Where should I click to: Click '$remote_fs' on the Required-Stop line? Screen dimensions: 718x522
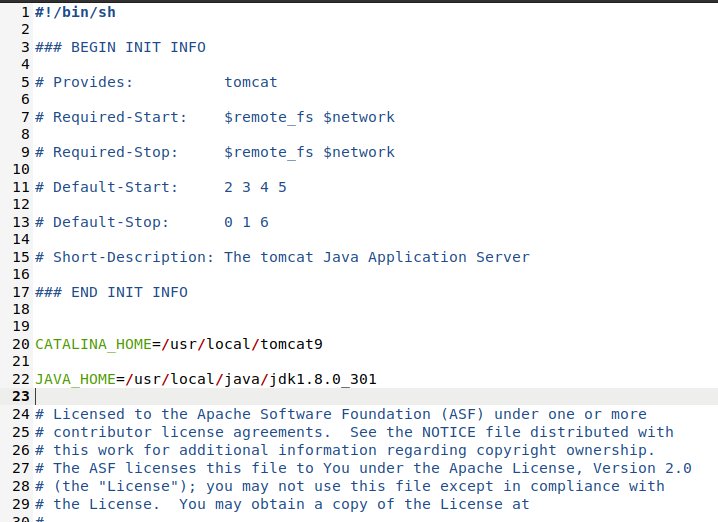tap(269, 152)
